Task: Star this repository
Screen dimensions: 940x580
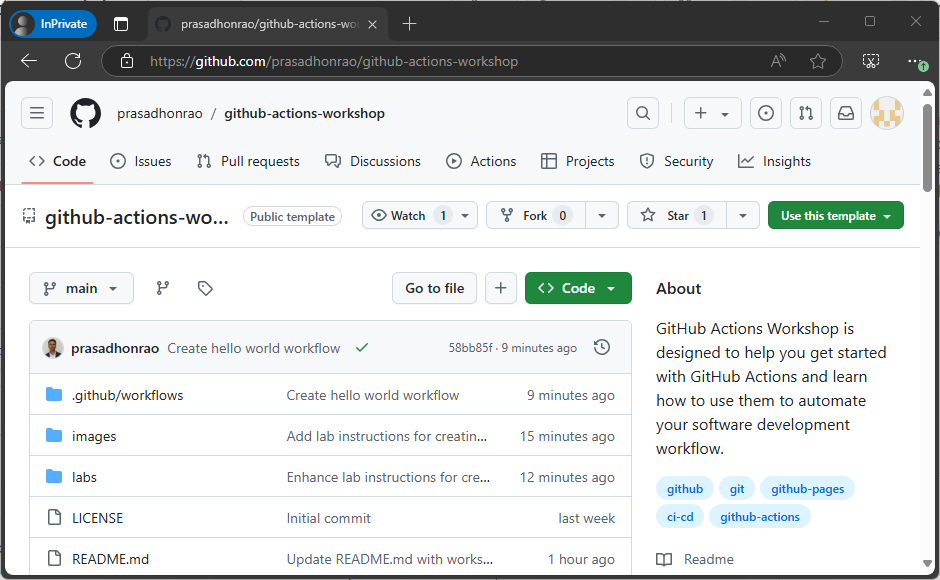Action: coord(677,215)
